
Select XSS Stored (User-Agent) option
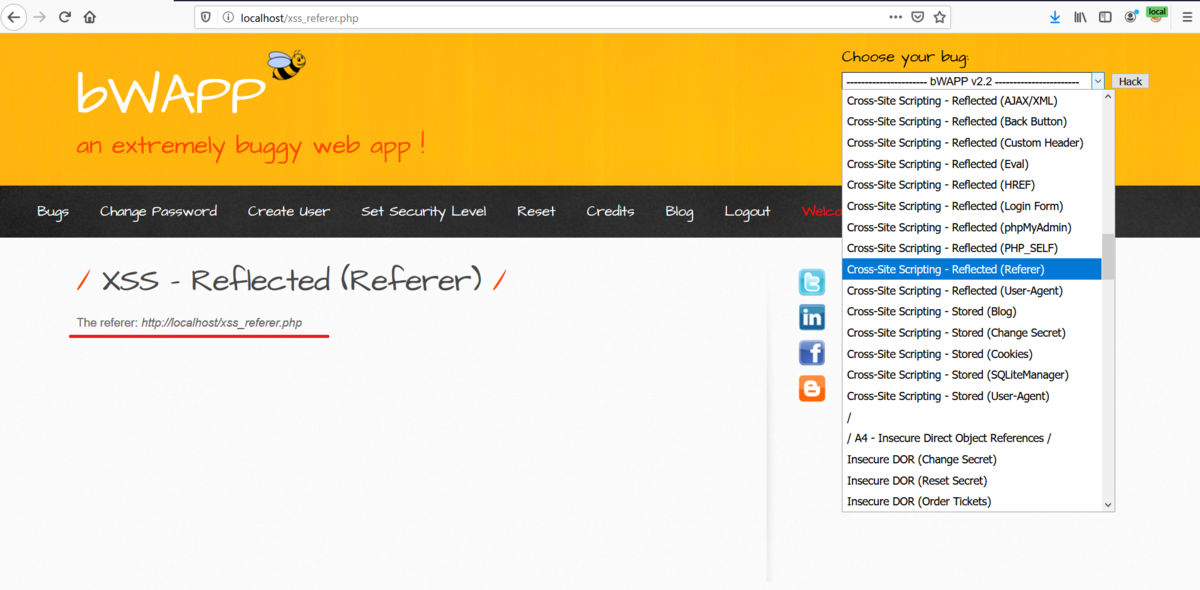(972, 396)
